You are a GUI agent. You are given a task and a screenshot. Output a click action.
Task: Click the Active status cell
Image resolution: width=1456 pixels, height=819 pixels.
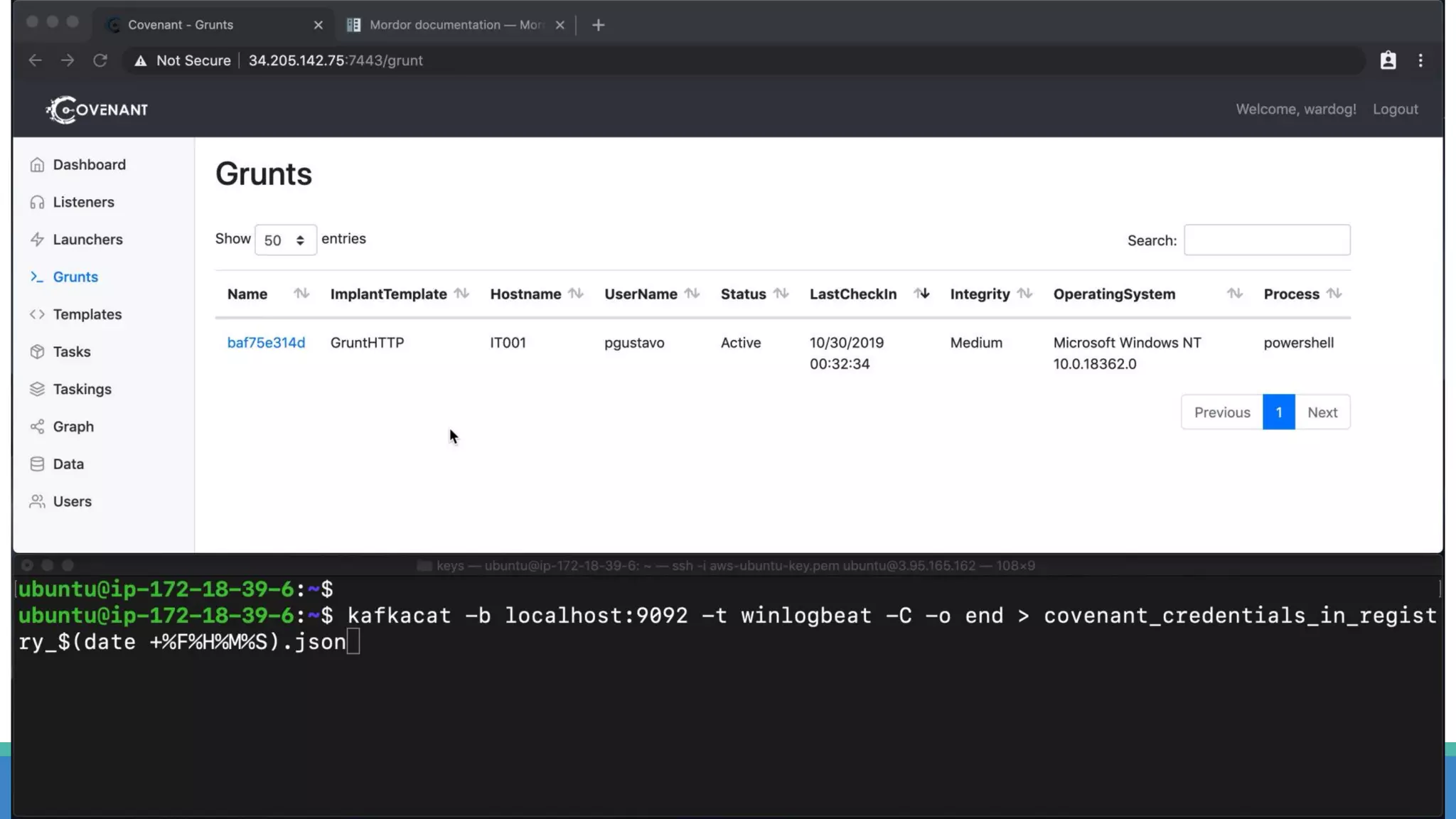coord(741,343)
